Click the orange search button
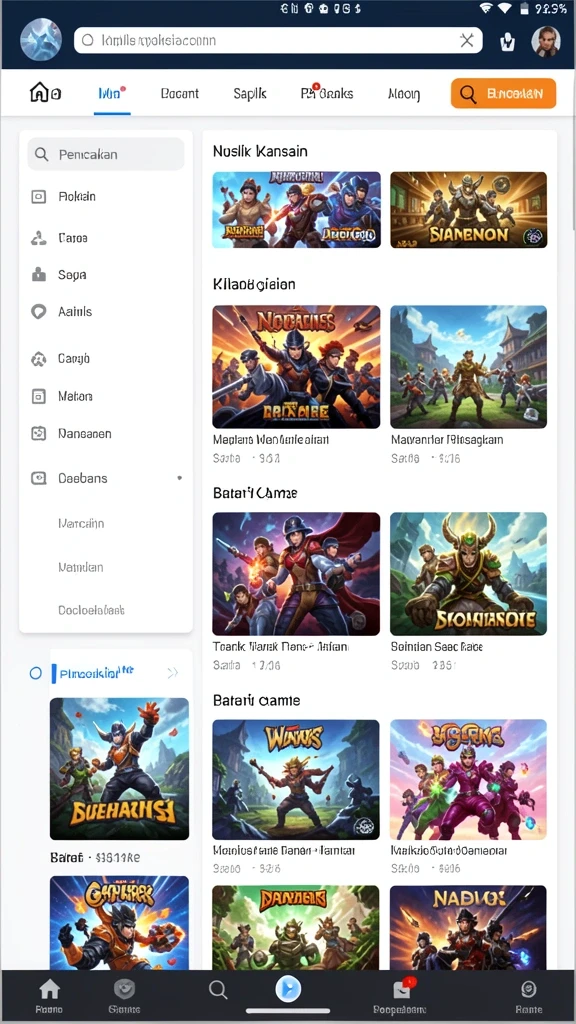 pos(503,94)
